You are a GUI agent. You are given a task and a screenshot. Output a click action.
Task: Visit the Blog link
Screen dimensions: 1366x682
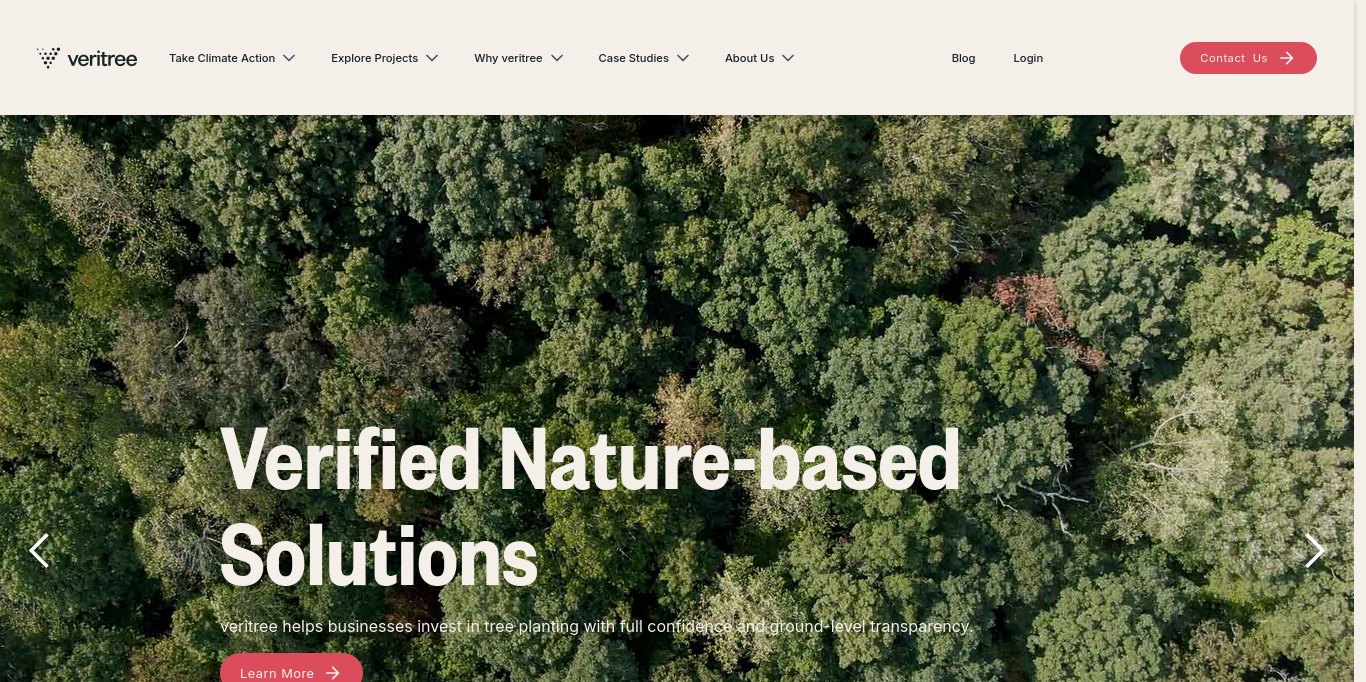(963, 58)
